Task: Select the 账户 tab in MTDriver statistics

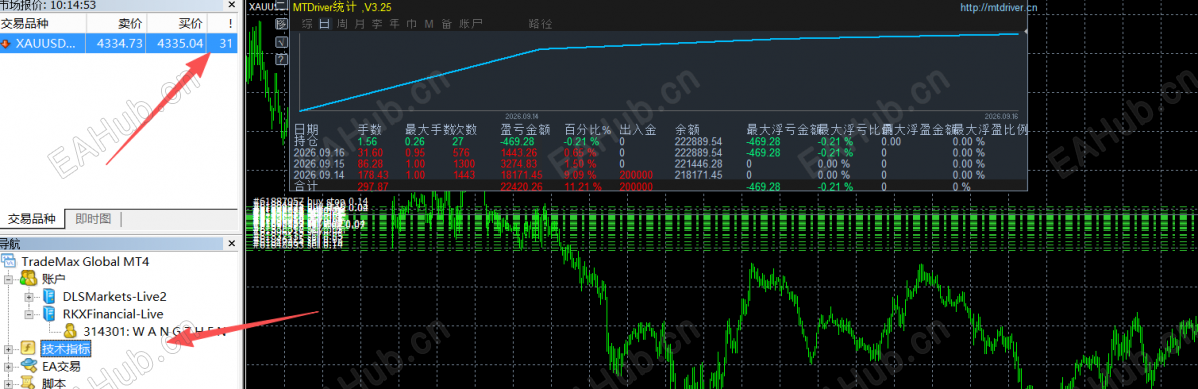Action: coord(471,24)
